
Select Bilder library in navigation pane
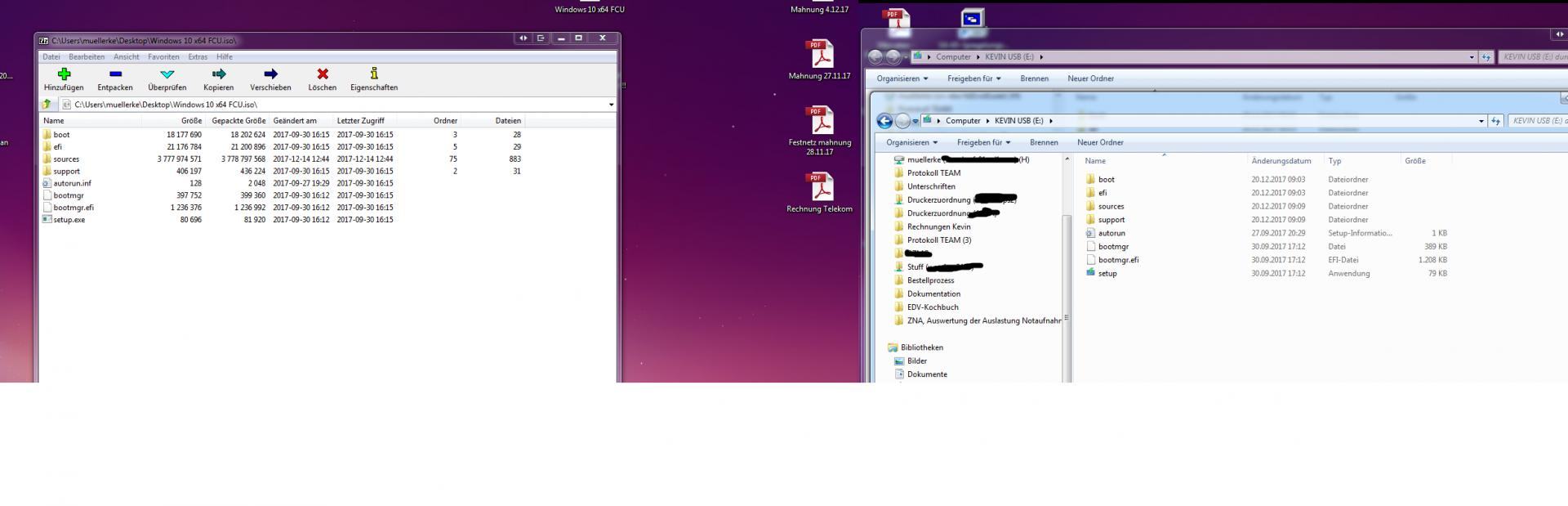(911, 361)
